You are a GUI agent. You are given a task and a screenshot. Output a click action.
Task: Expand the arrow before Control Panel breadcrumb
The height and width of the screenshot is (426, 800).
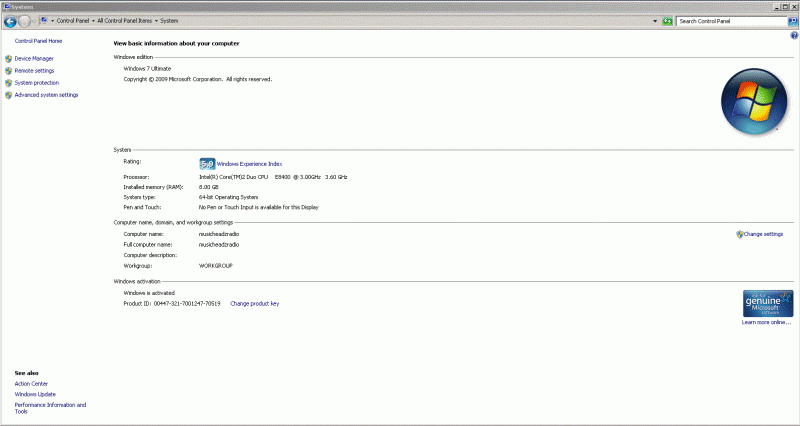click(x=53, y=21)
